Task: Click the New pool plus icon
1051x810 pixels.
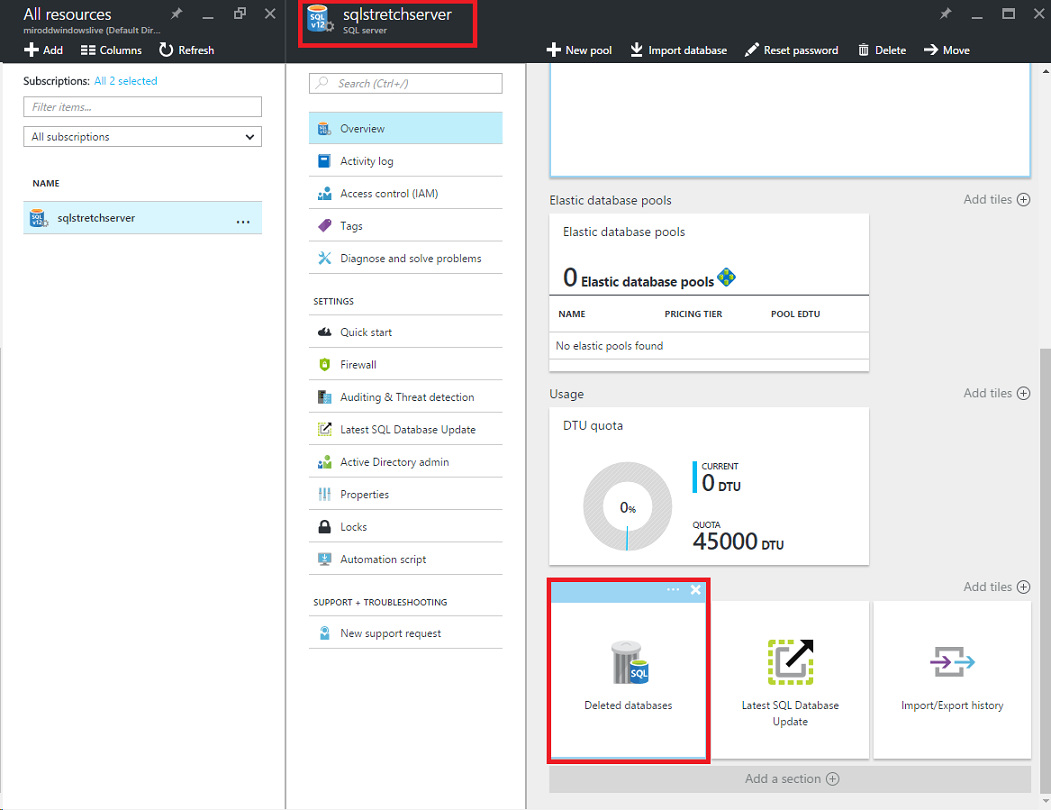Action: [553, 50]
